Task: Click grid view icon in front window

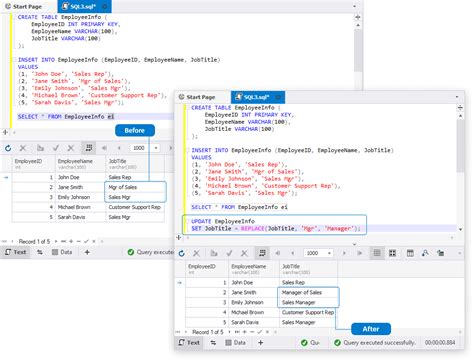Action: pos(377,253)
